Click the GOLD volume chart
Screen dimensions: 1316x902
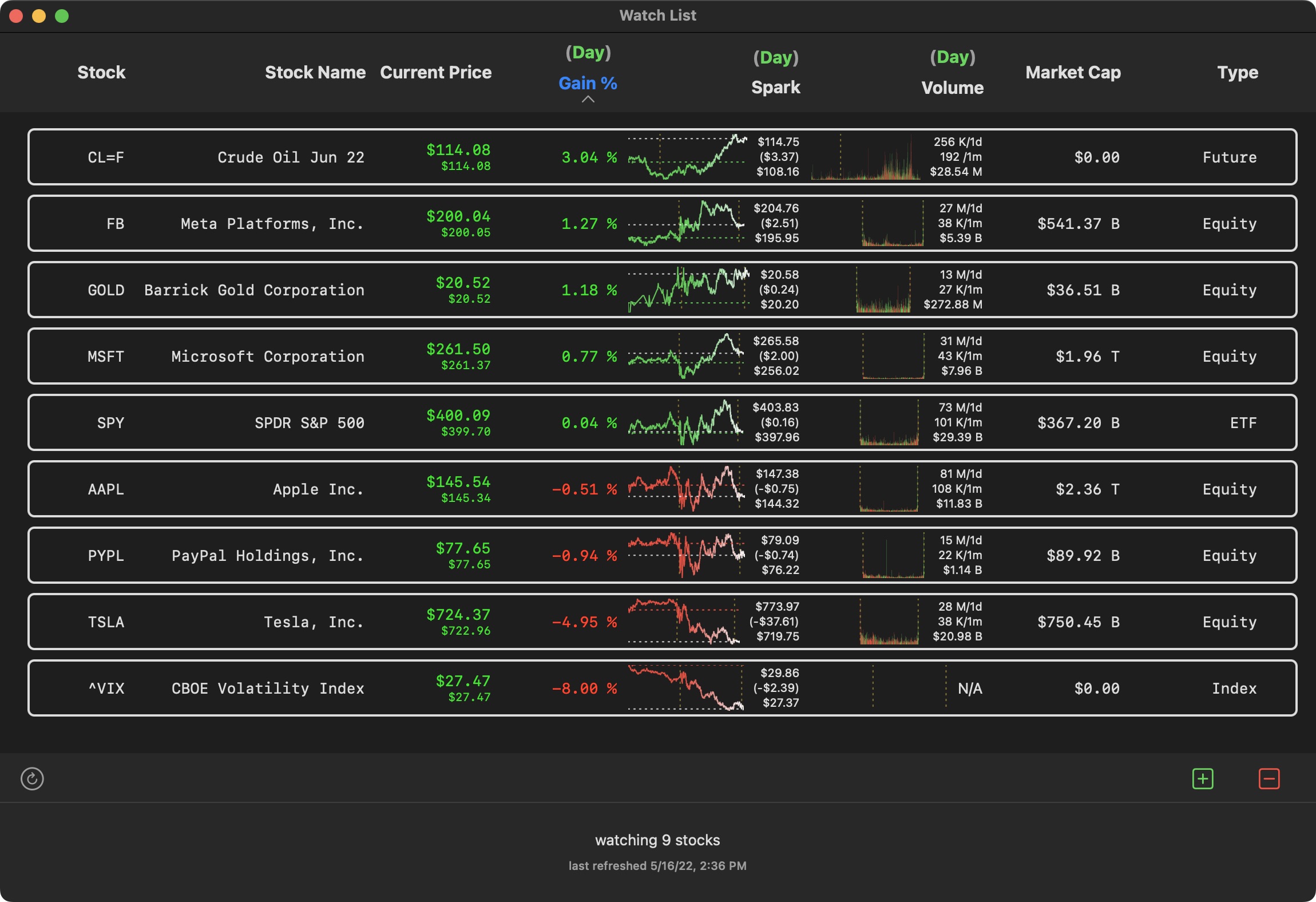883,290
